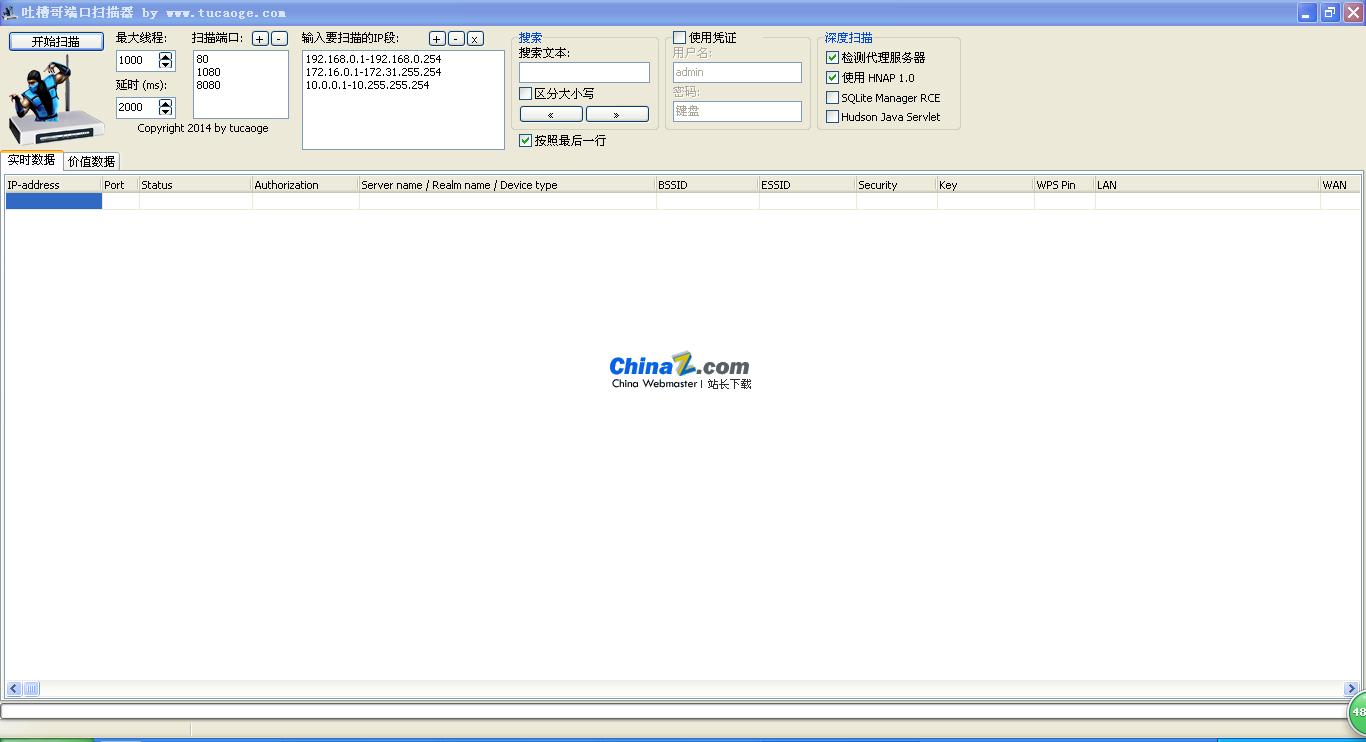Screen dimensions: 1366x742
Task: Click the 密码 password input field
Action: pos(737,111)
